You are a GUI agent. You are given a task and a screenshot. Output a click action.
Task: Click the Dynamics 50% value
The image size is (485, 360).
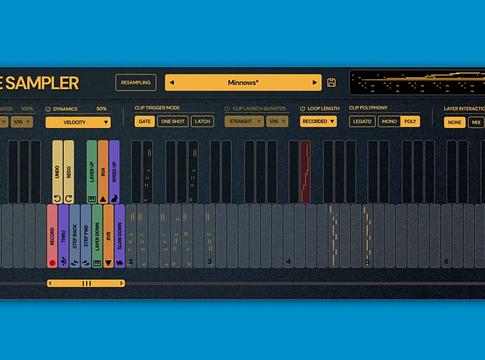tap(101, 109)
